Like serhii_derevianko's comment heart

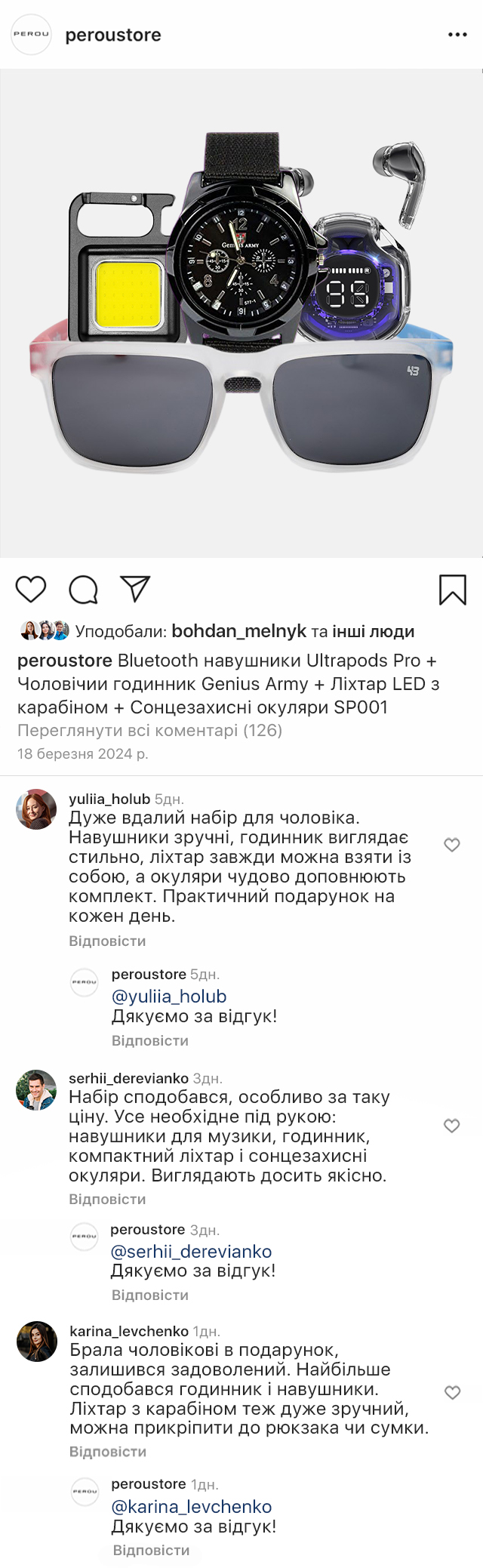tap(452, 1126)
